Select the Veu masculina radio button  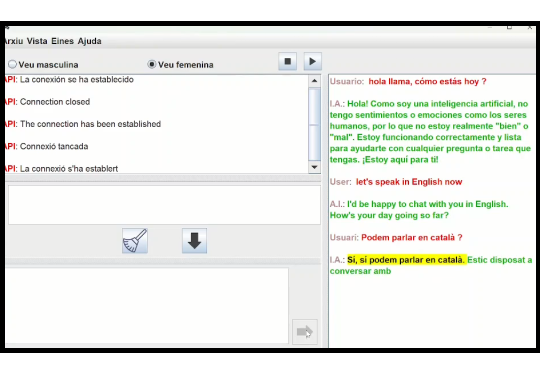[x=12, y=64]
